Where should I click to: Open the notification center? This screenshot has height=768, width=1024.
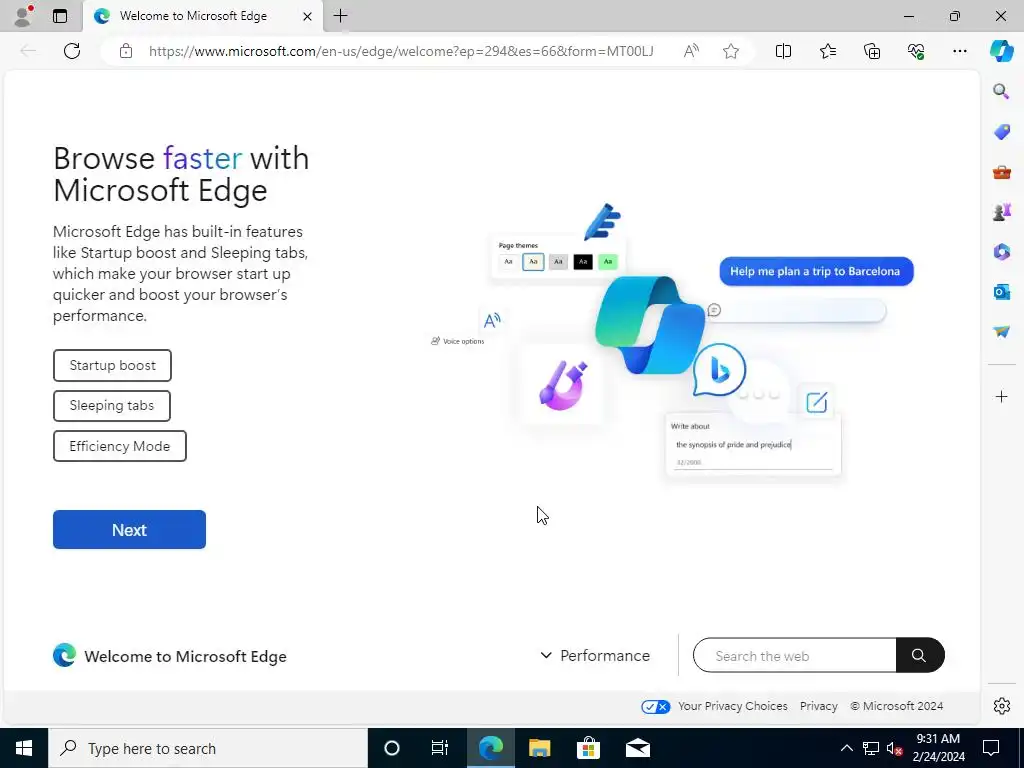(x=991, y=748)
